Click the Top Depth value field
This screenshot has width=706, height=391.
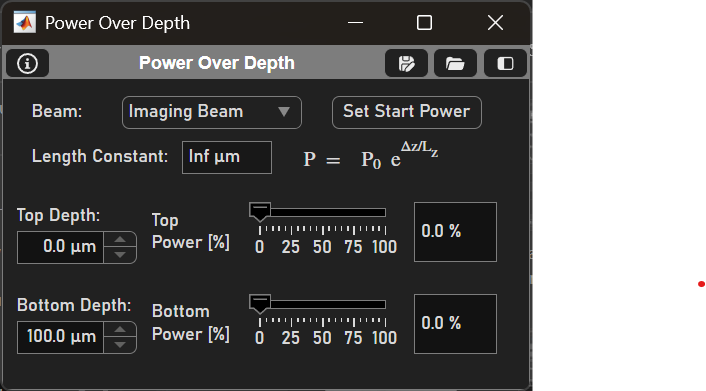click(x=61, y=247)
